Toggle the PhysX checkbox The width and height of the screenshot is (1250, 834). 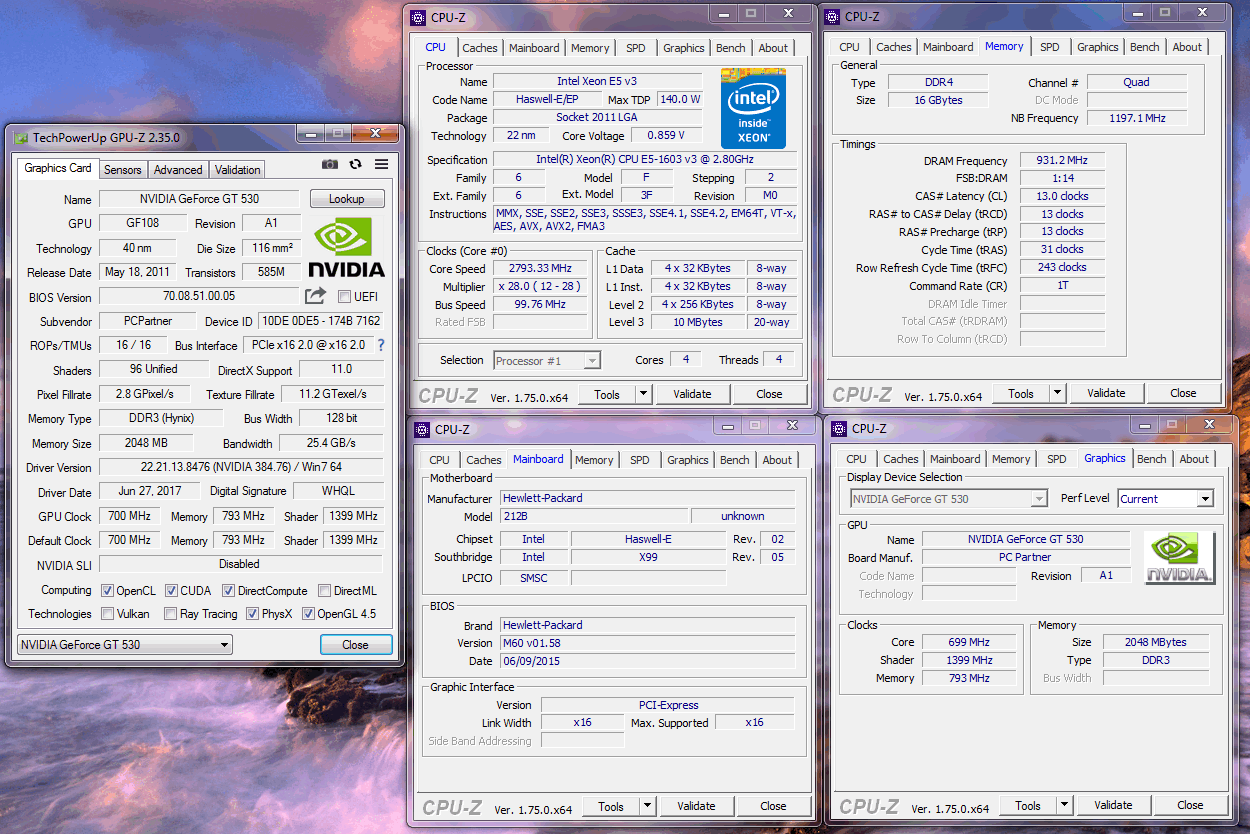253,614
